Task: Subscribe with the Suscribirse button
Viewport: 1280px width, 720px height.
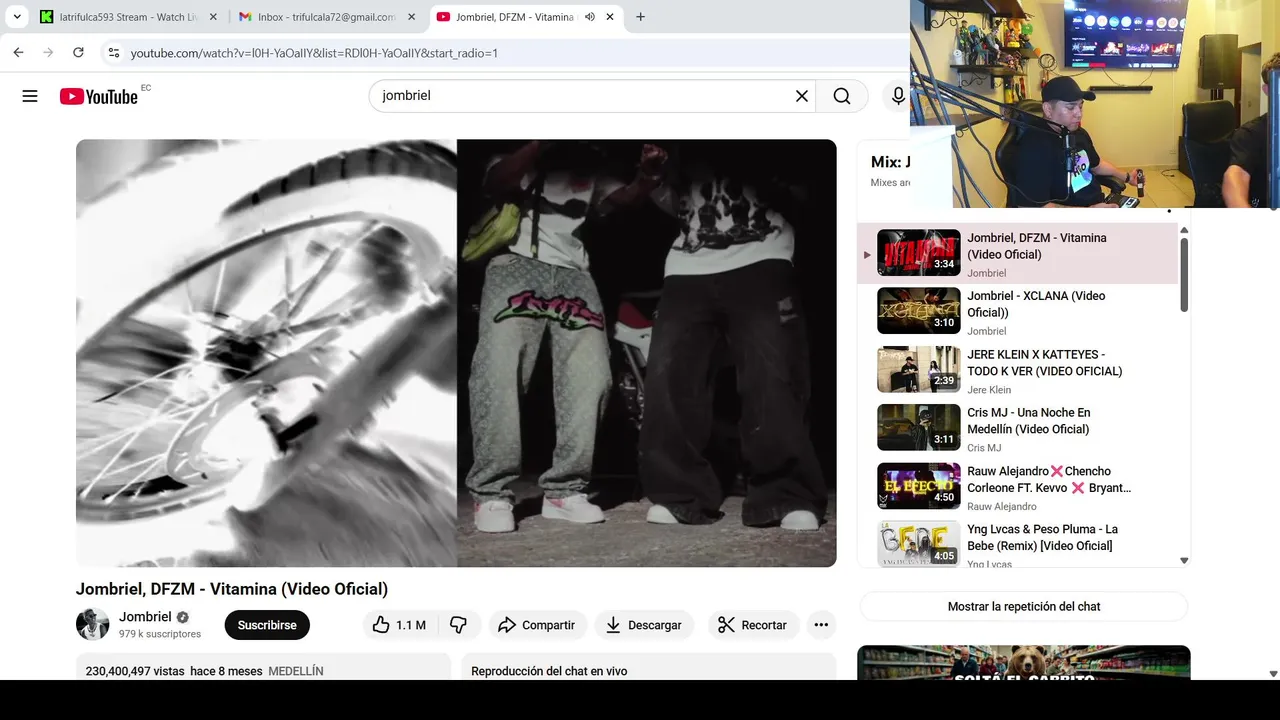Action: click(267, 625)
